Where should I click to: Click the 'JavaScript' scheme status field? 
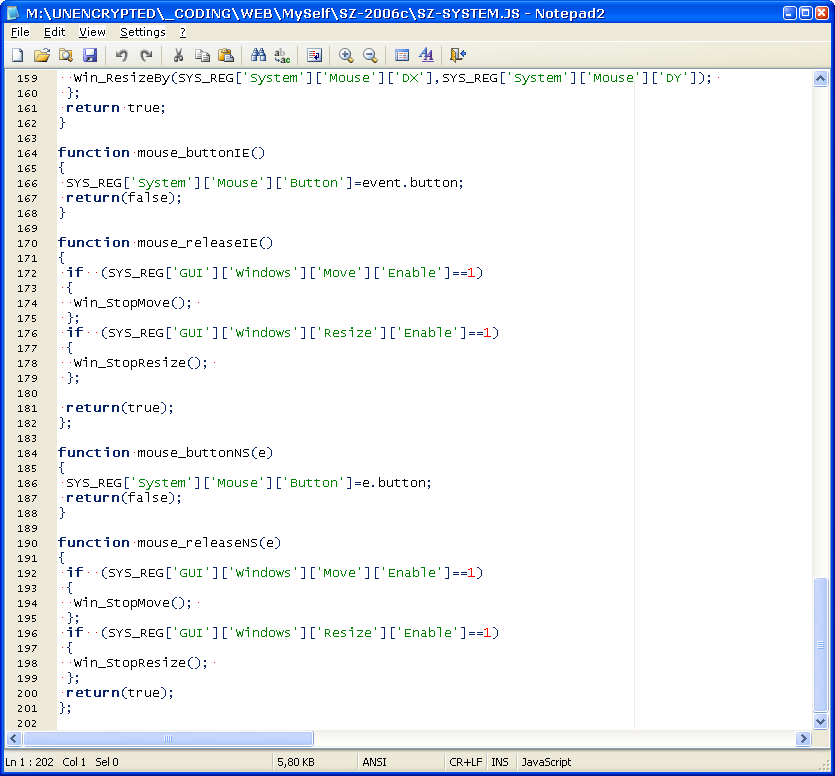(x=546, y=762)
